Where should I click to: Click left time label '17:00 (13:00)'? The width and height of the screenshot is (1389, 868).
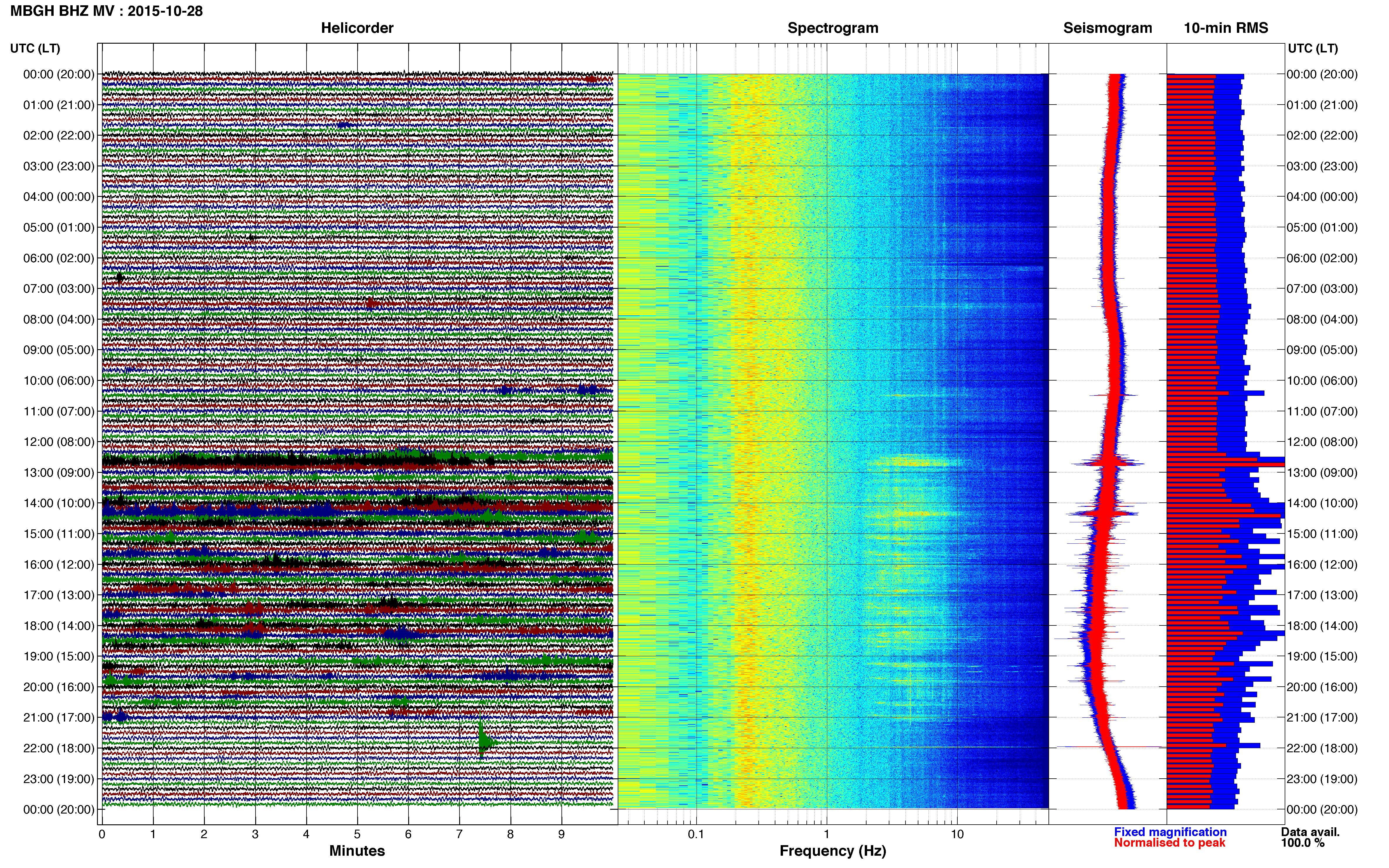pyautogui.click(x=59, y=595)
